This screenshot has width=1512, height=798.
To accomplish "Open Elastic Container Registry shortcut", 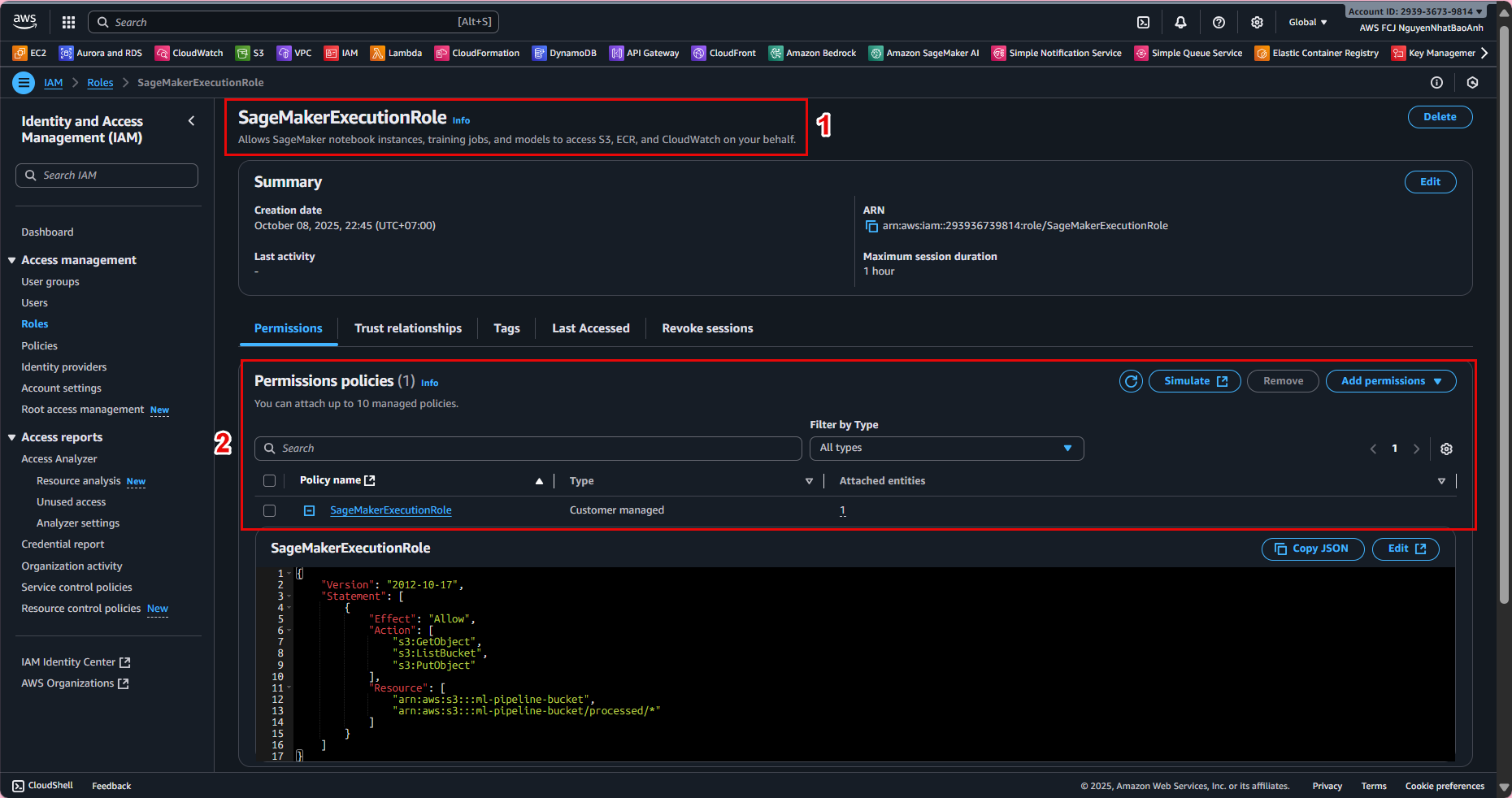I will pos(1317,53).
